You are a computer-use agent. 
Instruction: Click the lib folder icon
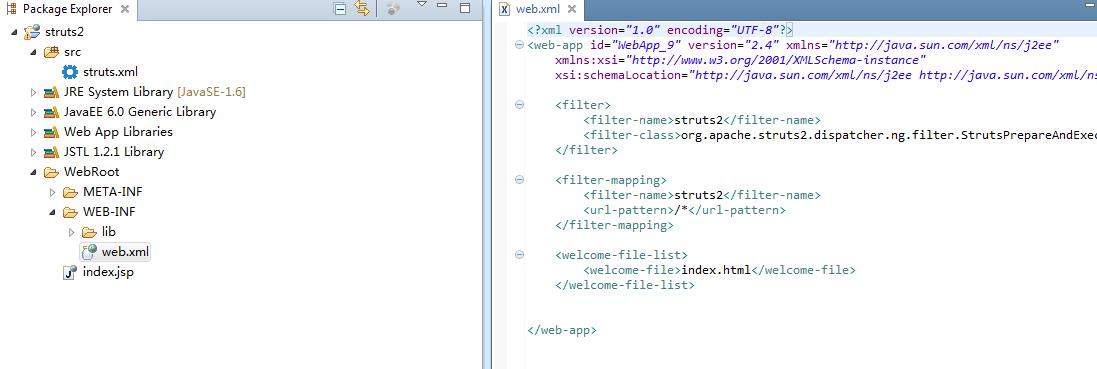[x=90, y=232]
